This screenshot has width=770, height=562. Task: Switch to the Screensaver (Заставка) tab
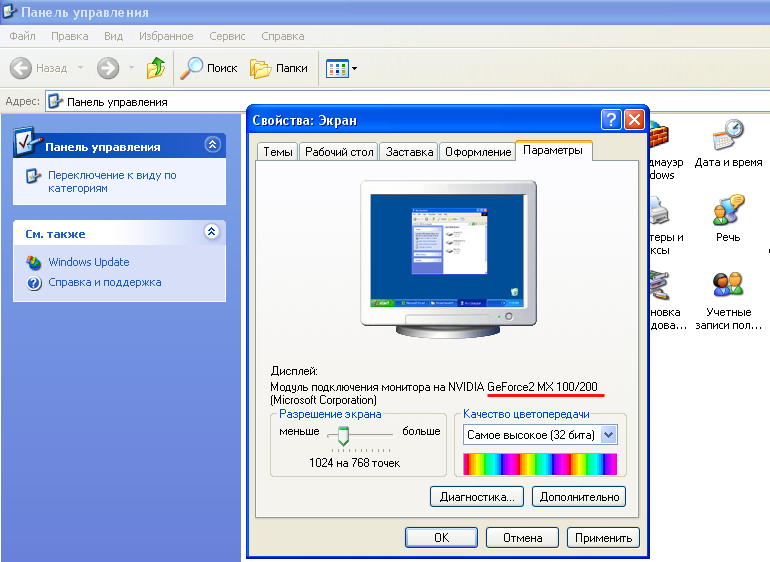[409, 152]
